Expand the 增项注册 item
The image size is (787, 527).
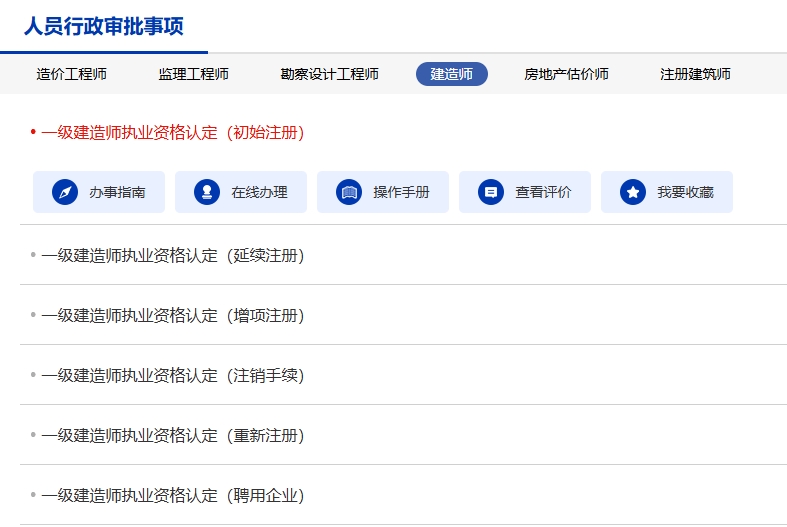tap(172, 315)
